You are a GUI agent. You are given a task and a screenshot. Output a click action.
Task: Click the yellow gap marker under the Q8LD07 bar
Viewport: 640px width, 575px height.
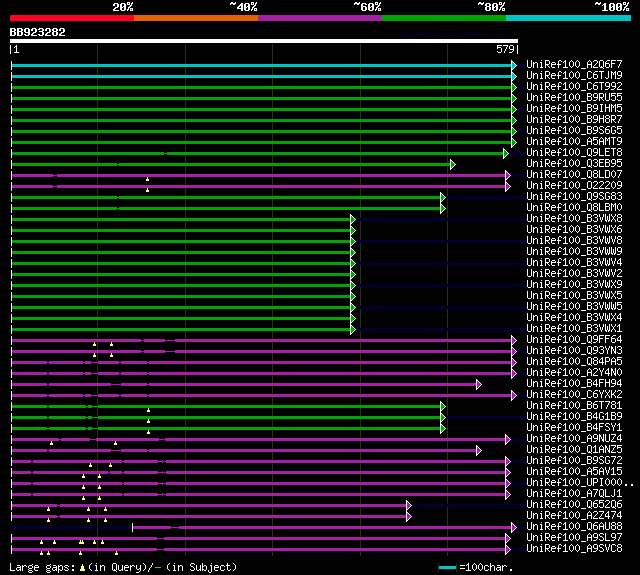click(147, 179)
